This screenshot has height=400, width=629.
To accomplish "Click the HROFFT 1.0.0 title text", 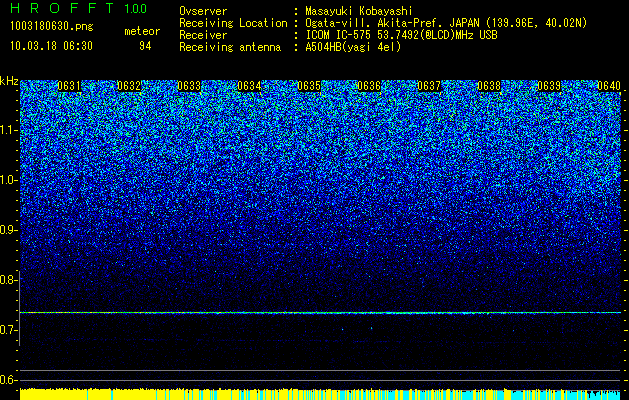I will [x=78, y=8].
